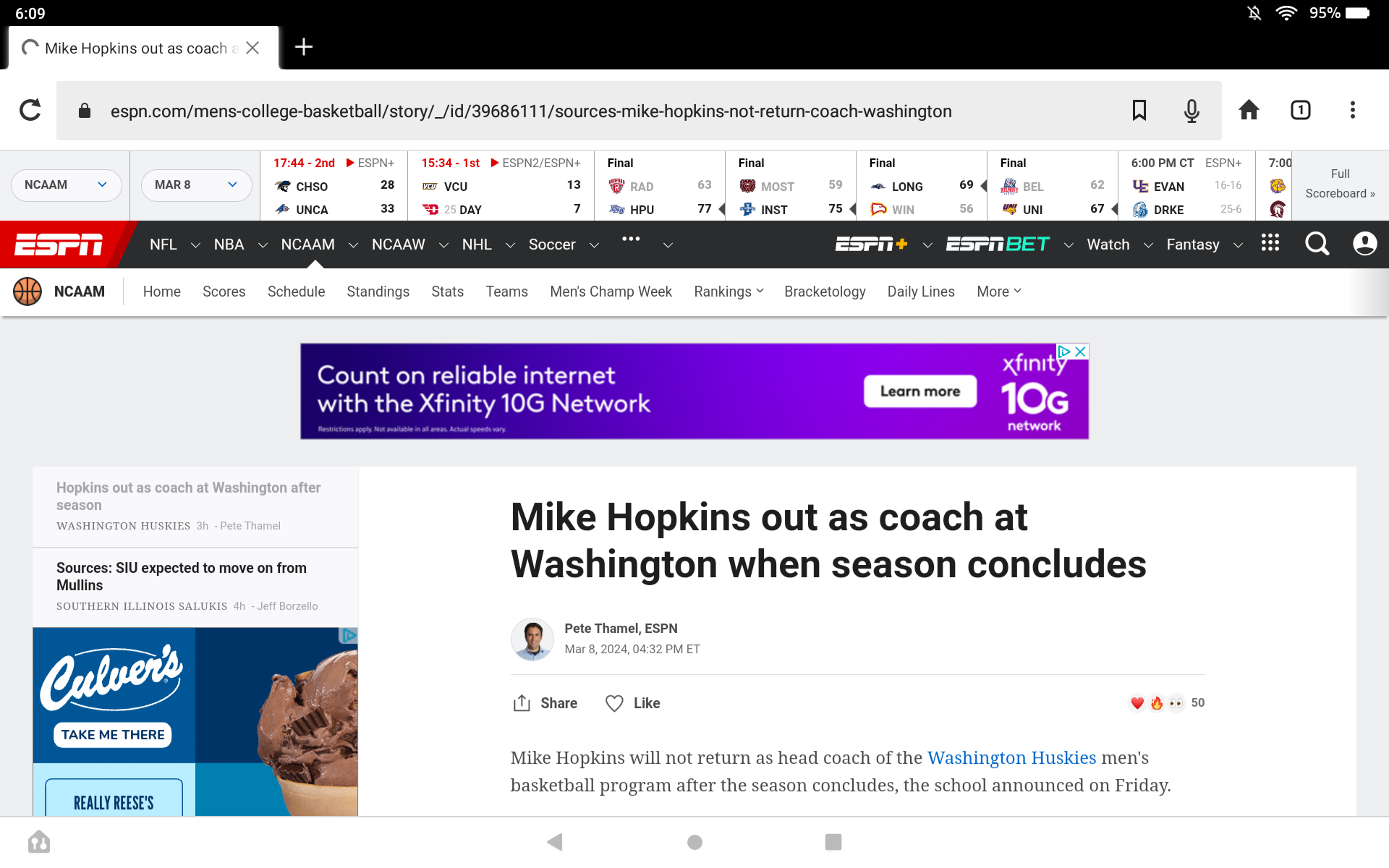Viewport: 1389px width, 868px height.
Task: Expand the Soccer menu chevron
Action: click(594, 245)
